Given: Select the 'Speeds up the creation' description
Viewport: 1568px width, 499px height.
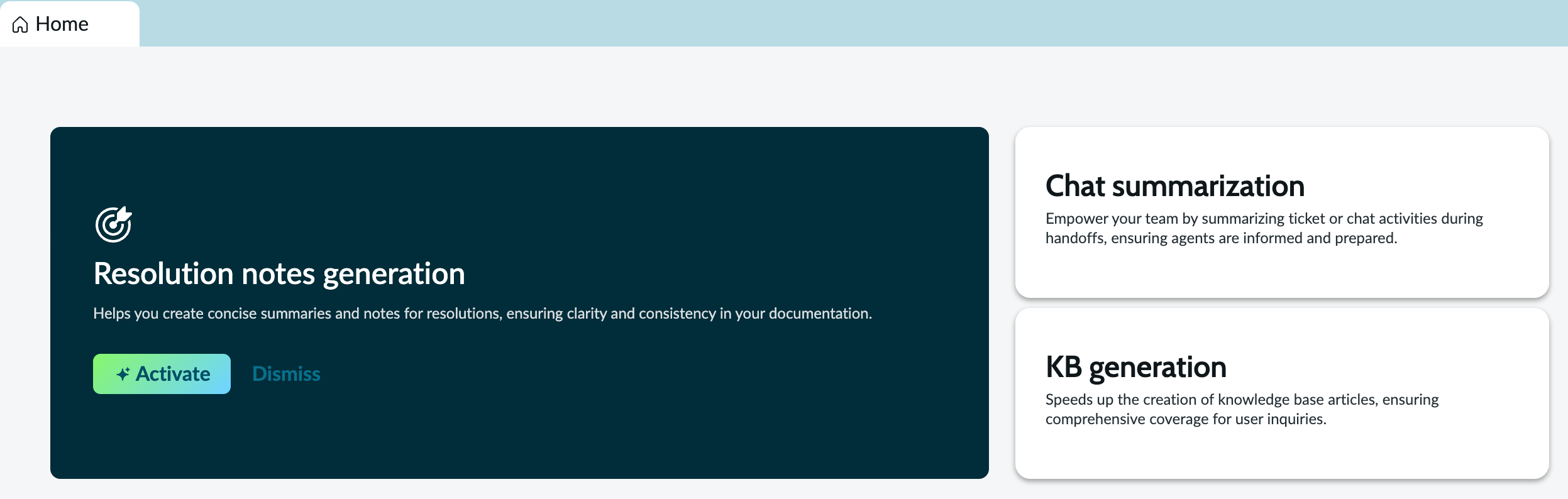Looking at the screenshot, I should tap(1242, 409).
